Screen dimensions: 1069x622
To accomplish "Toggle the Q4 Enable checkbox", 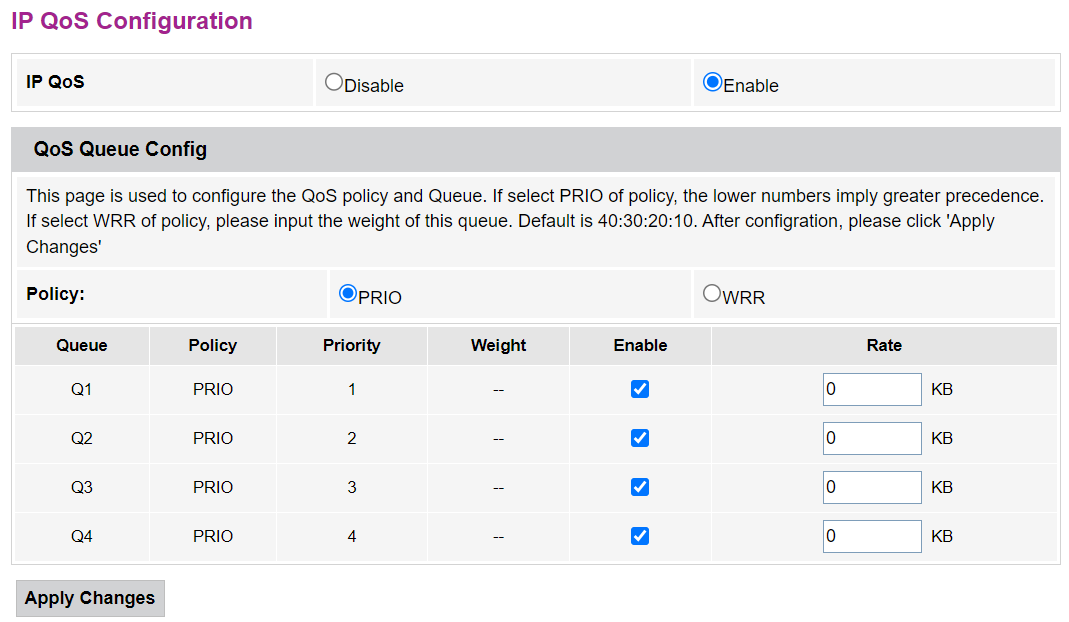I will pyautogui.click(x=640, y=536).
